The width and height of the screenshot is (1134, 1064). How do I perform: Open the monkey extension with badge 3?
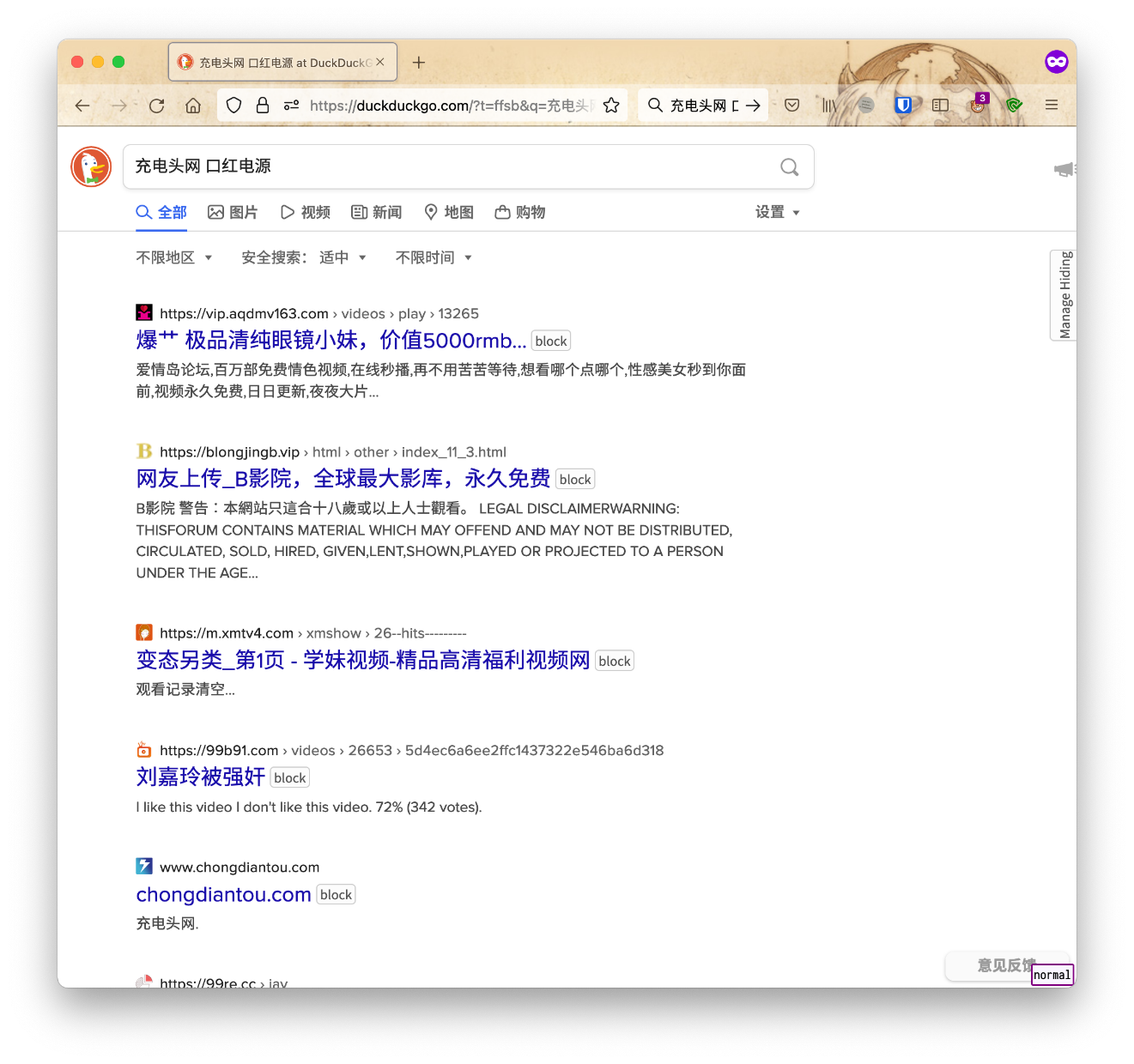pos(978,105)
